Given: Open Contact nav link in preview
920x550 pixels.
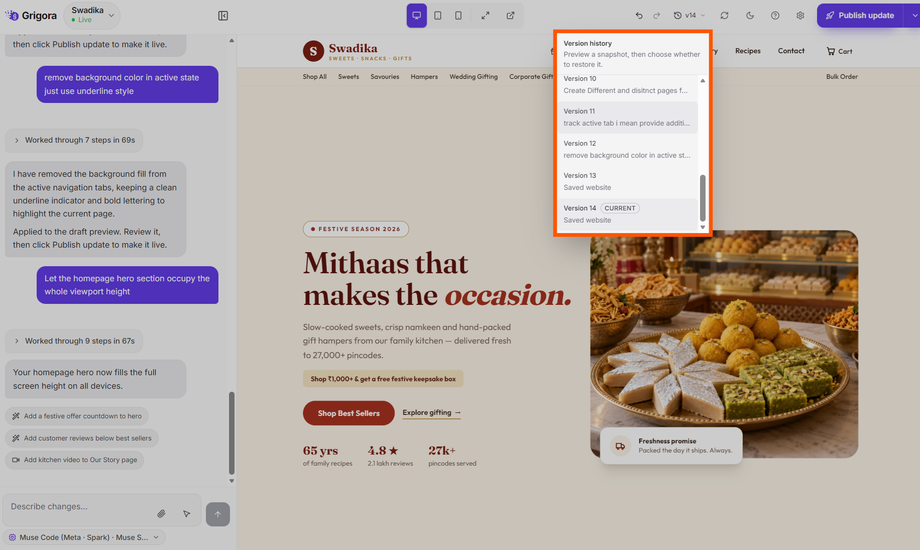Looking at the screenshot, I should 791,51.
